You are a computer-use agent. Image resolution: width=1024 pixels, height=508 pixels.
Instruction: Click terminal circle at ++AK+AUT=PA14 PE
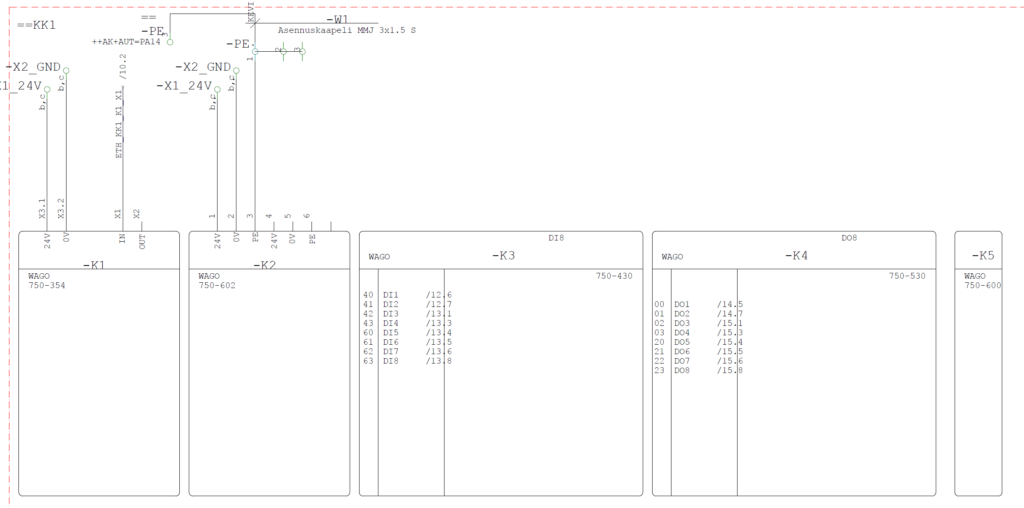pos(169,42)
